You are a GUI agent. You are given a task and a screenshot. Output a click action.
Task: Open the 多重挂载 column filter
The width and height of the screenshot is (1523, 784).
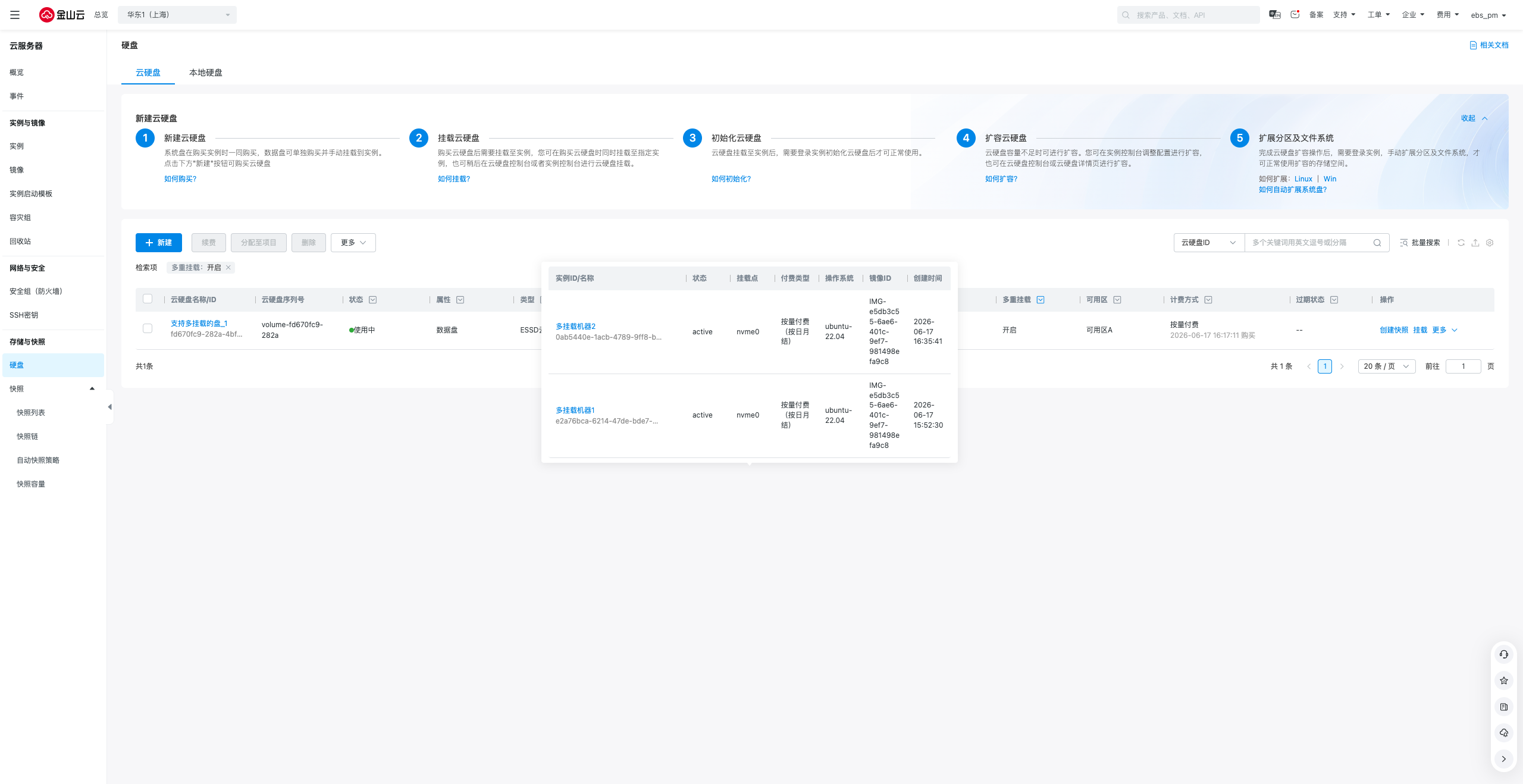(x=1040, y=300)
